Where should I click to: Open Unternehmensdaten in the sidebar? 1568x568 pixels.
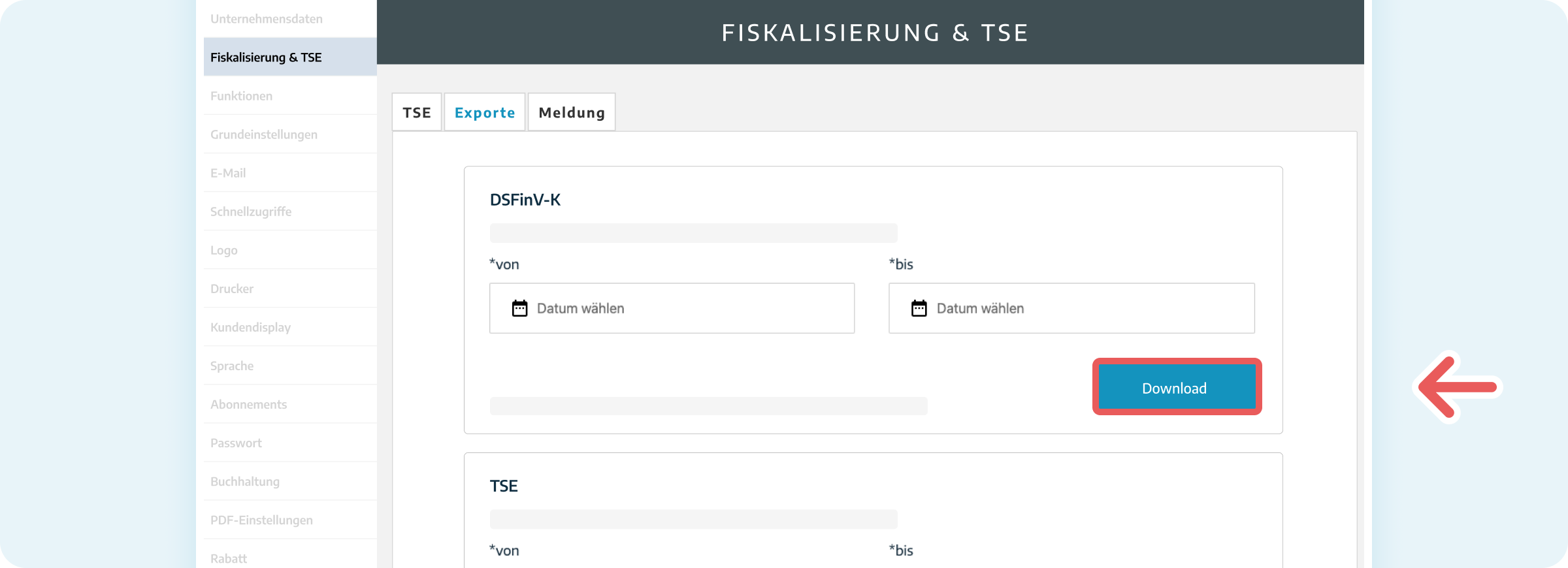pyautogui.click(x=265, y=18)
